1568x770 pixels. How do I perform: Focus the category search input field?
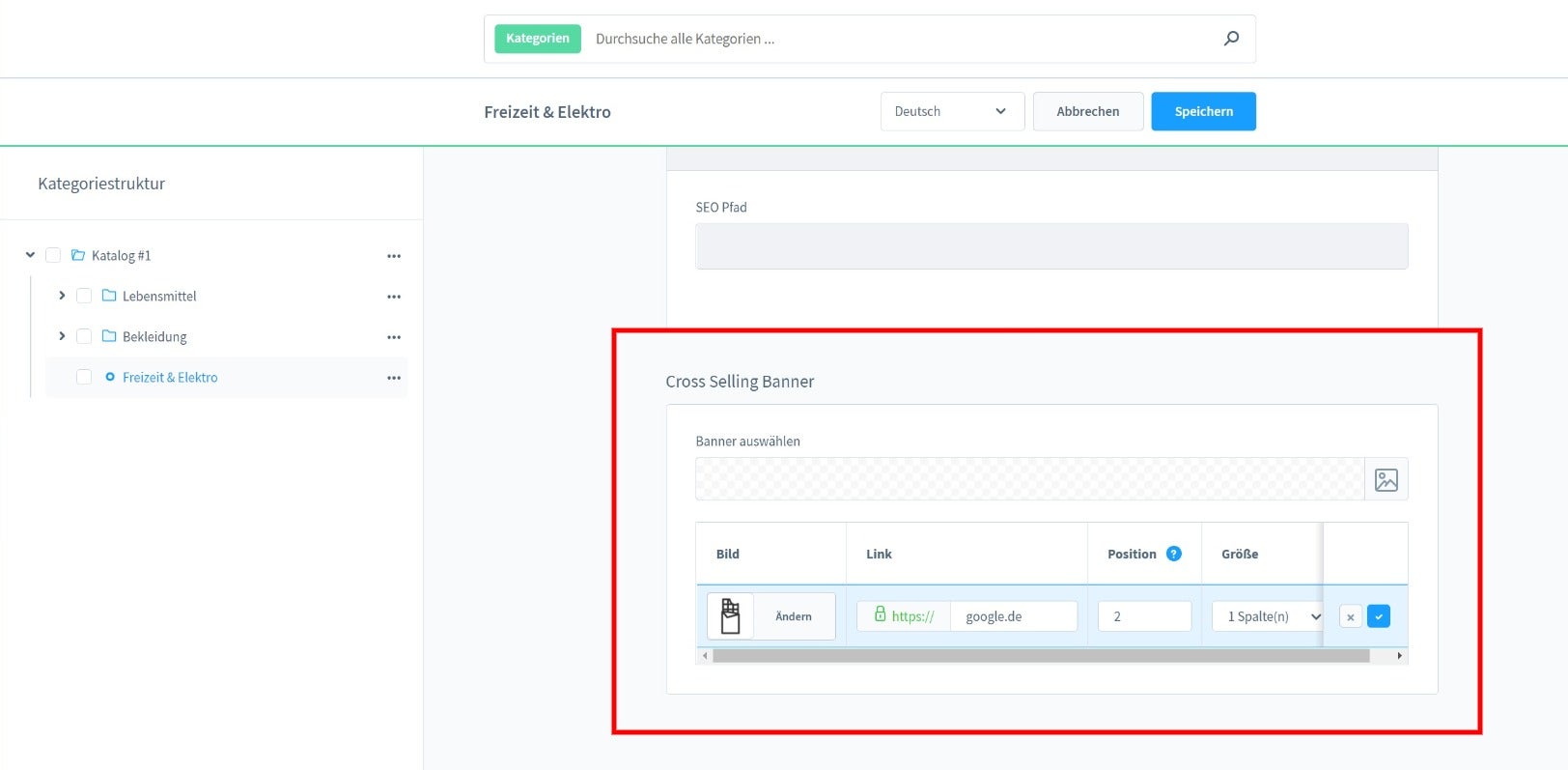point(898,39)
